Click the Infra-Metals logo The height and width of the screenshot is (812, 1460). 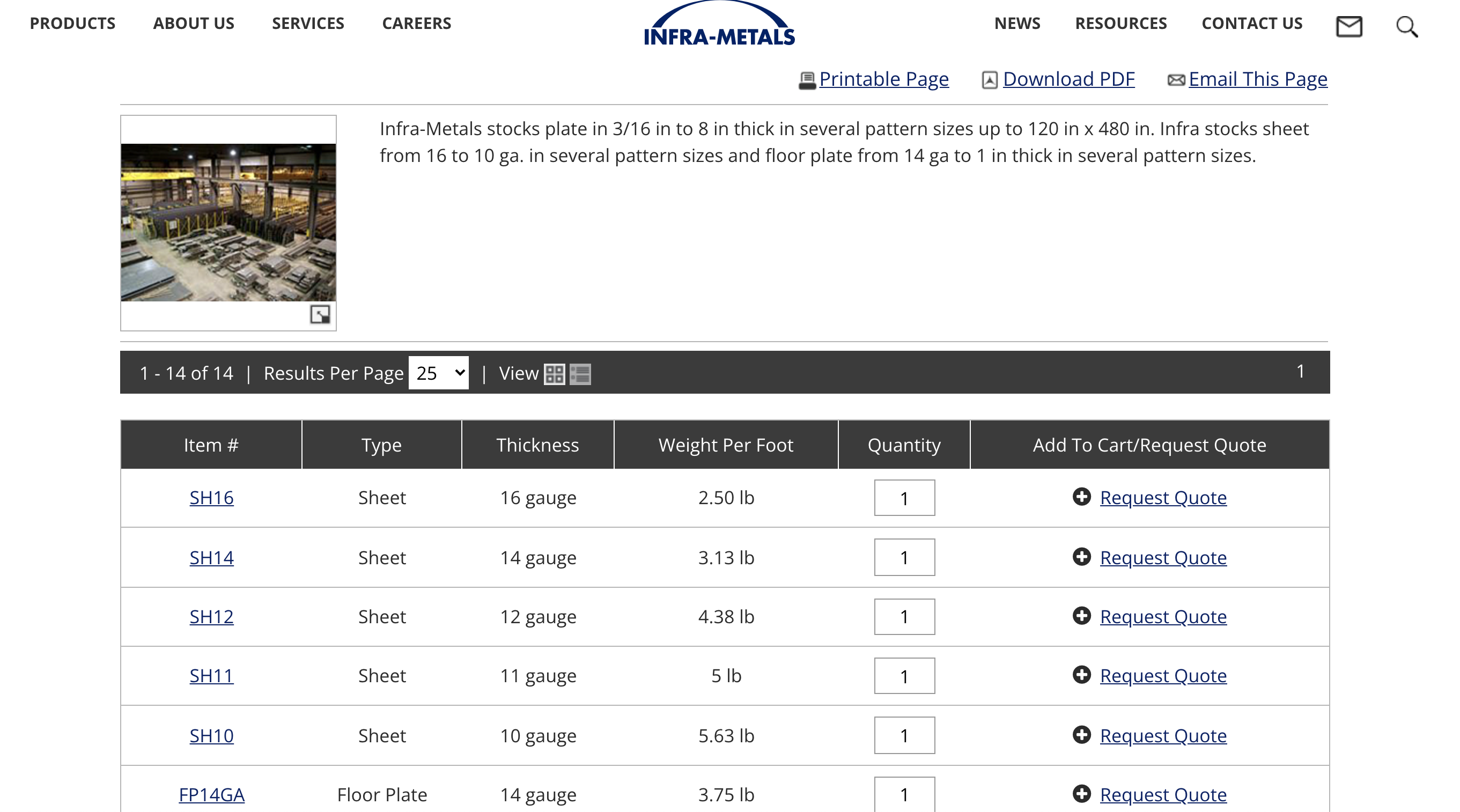click(x=719, y=26)
